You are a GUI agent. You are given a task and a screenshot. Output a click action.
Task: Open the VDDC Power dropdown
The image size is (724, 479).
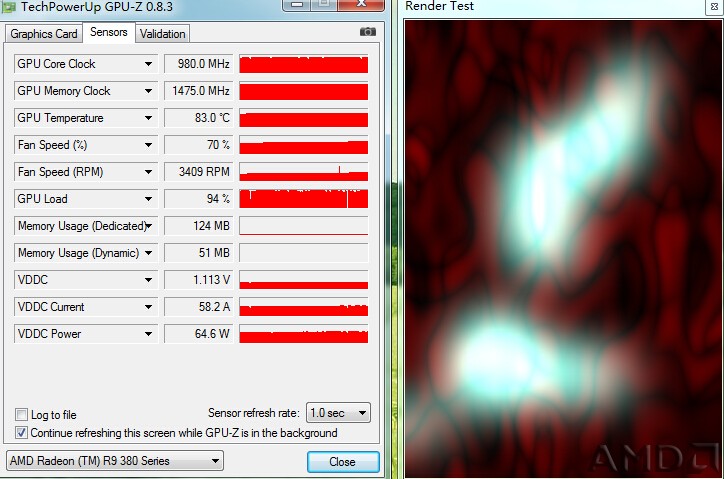point(148,334)
